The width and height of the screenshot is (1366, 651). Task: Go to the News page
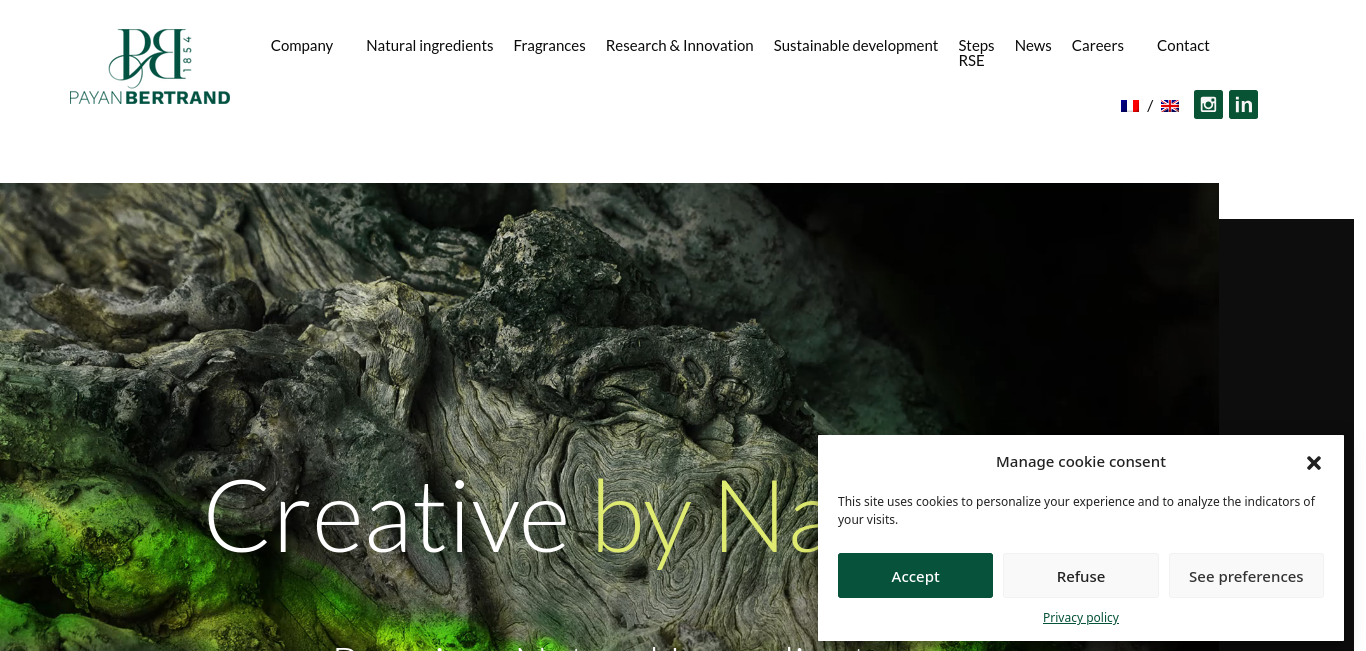[1033, 46]
